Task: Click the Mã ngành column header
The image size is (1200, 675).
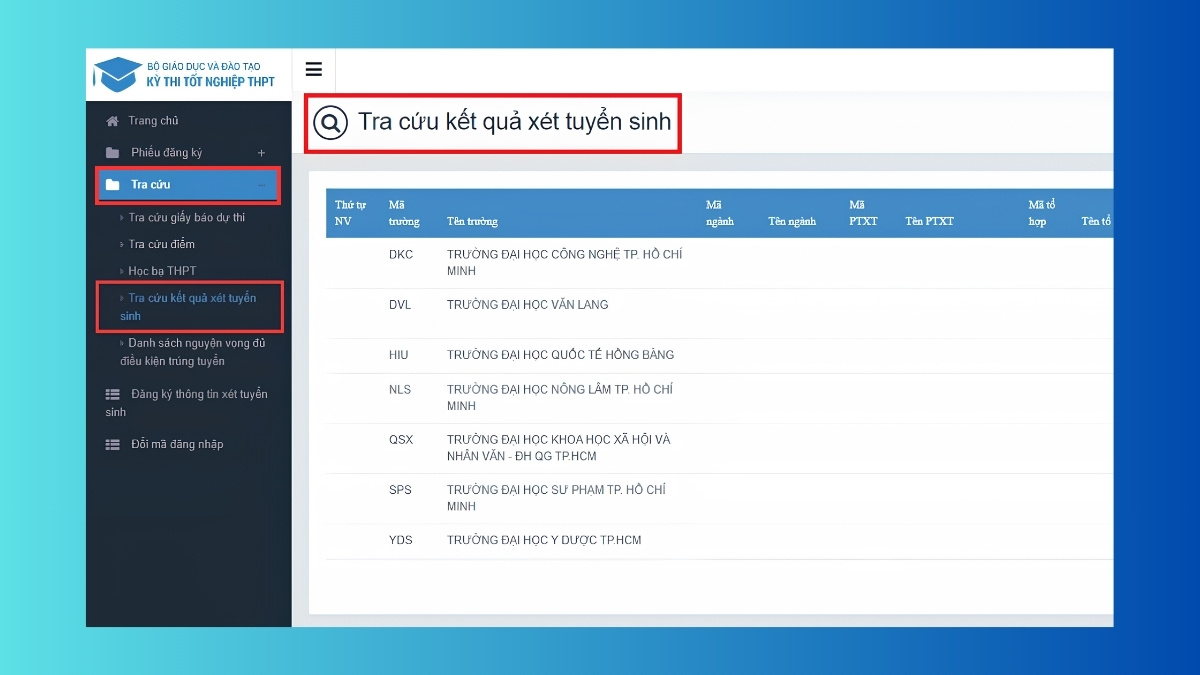Action: pyautogui.click(x=720, y=213)
